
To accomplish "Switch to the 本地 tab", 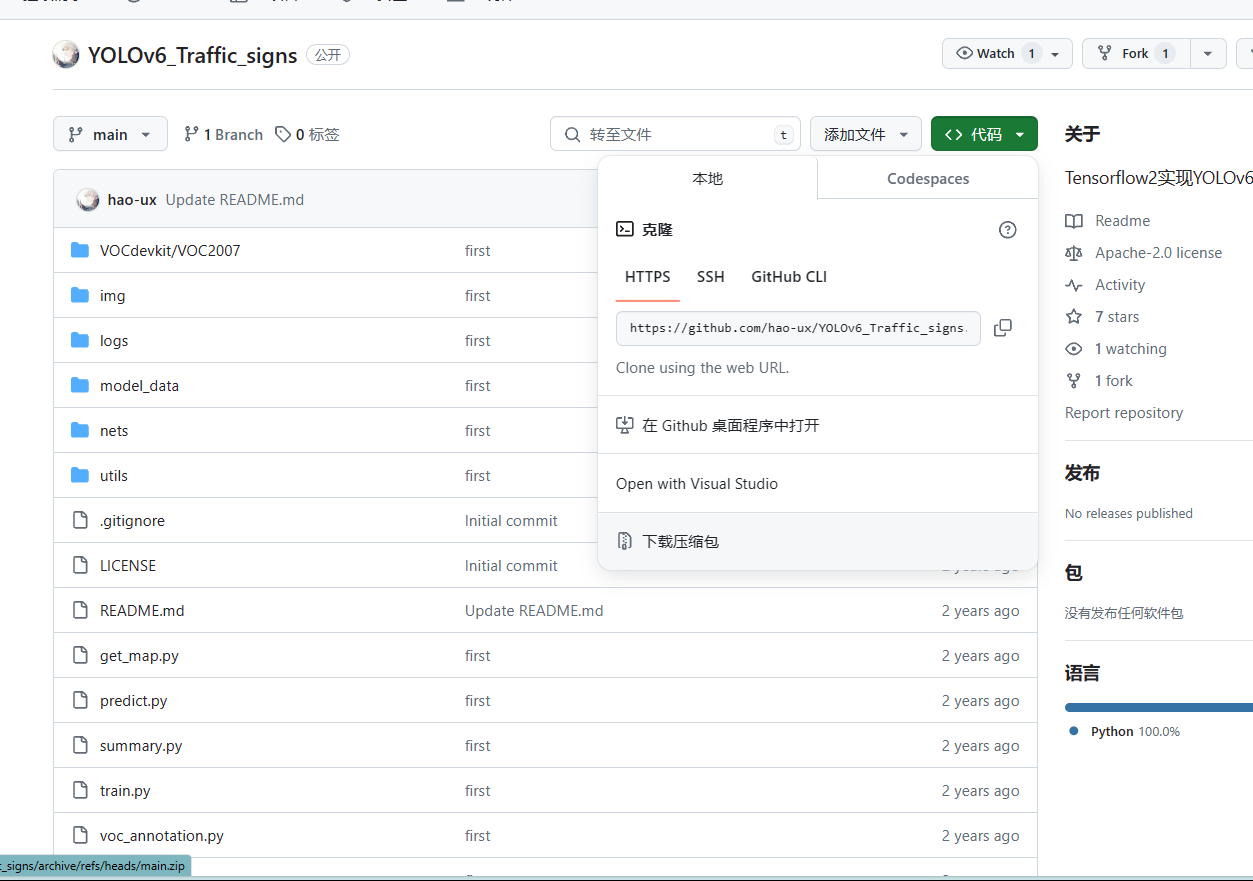I will tap(707, 178).
